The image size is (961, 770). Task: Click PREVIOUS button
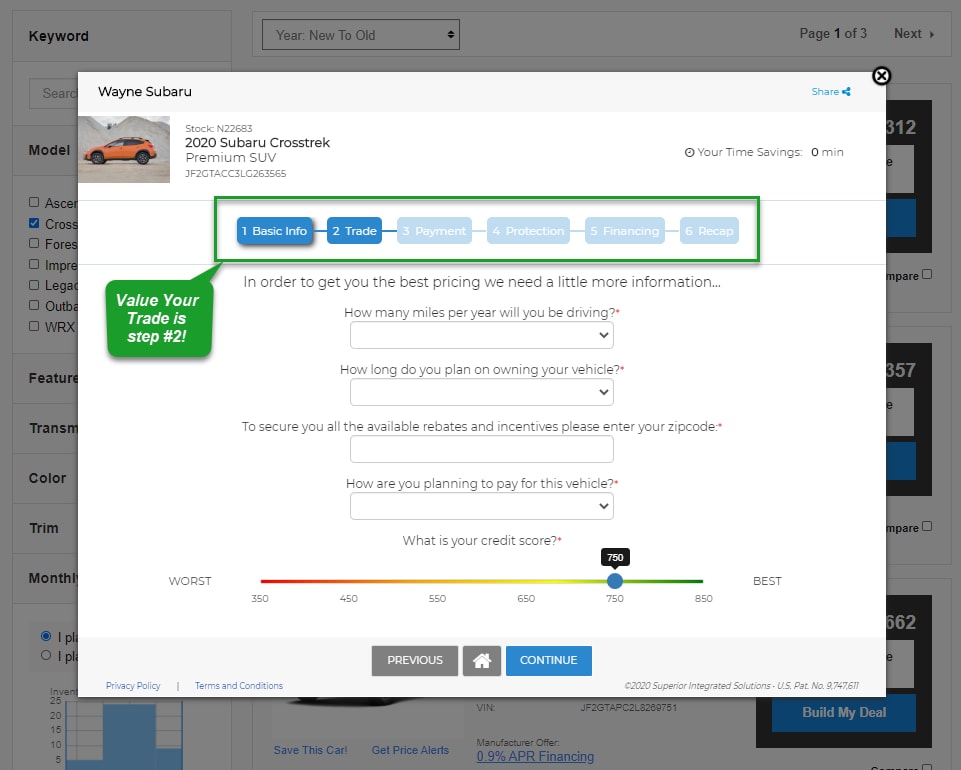click(414, 660)
